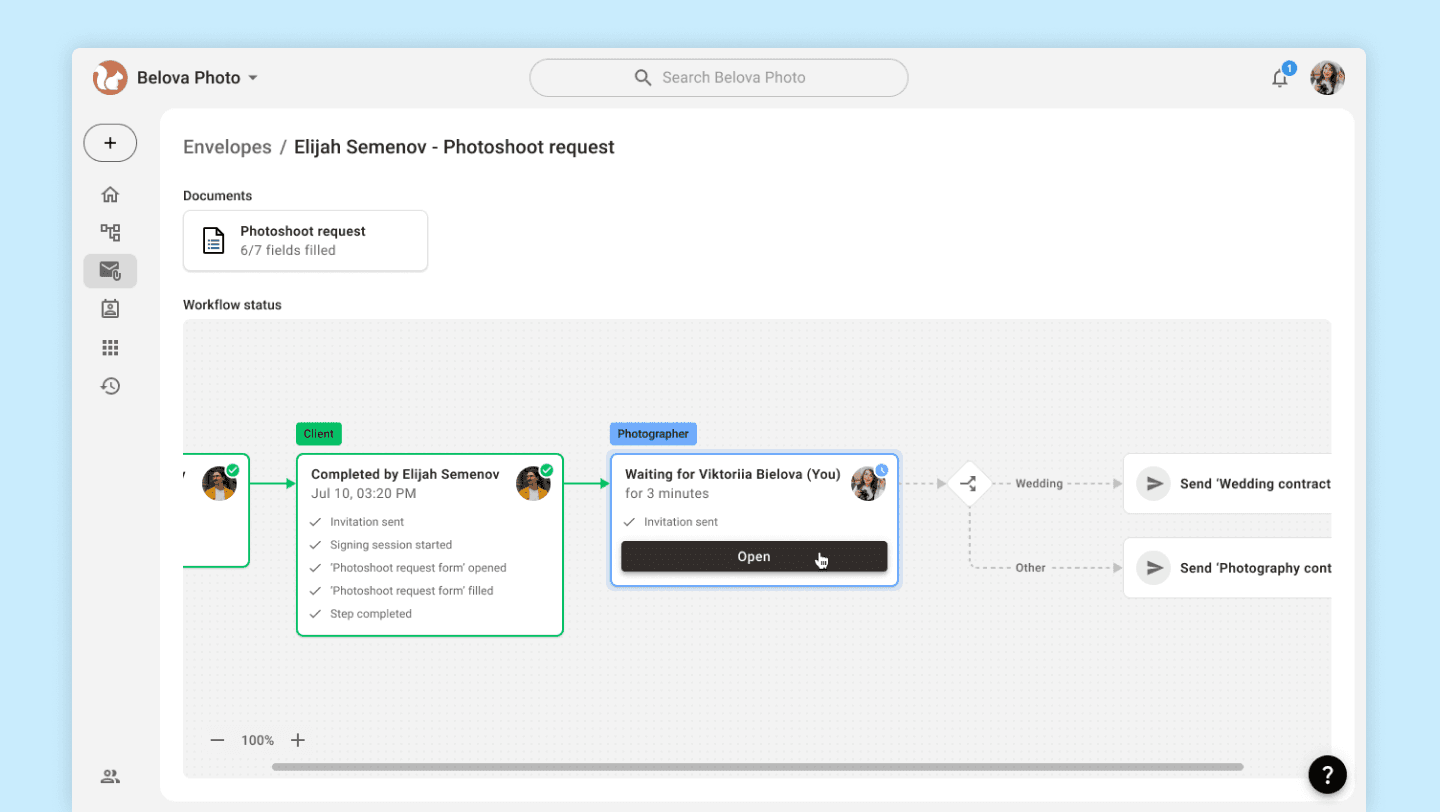The height and width of the screenshot is (812, 1440).
Task: Click the 'Documents' heading
Action: tap(217, 196)
